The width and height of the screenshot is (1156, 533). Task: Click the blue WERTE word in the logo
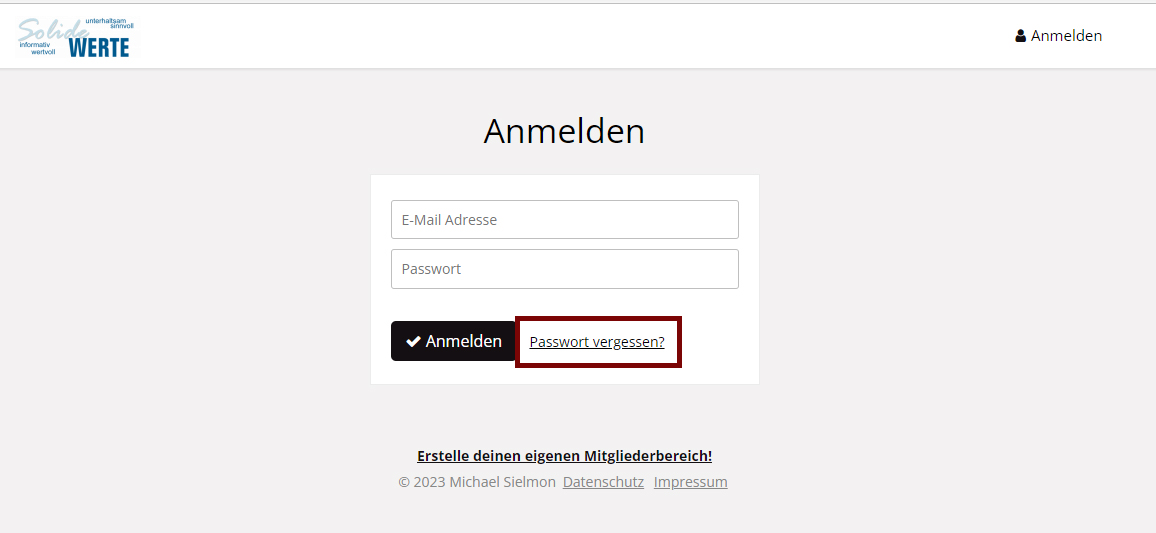click(x=99, y=47)
